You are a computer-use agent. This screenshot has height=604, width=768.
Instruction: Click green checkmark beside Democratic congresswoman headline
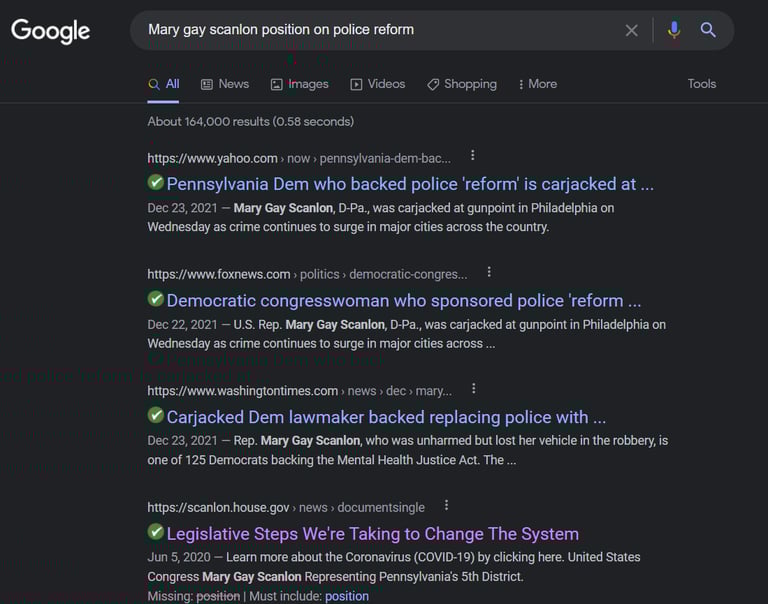[156, 299]
